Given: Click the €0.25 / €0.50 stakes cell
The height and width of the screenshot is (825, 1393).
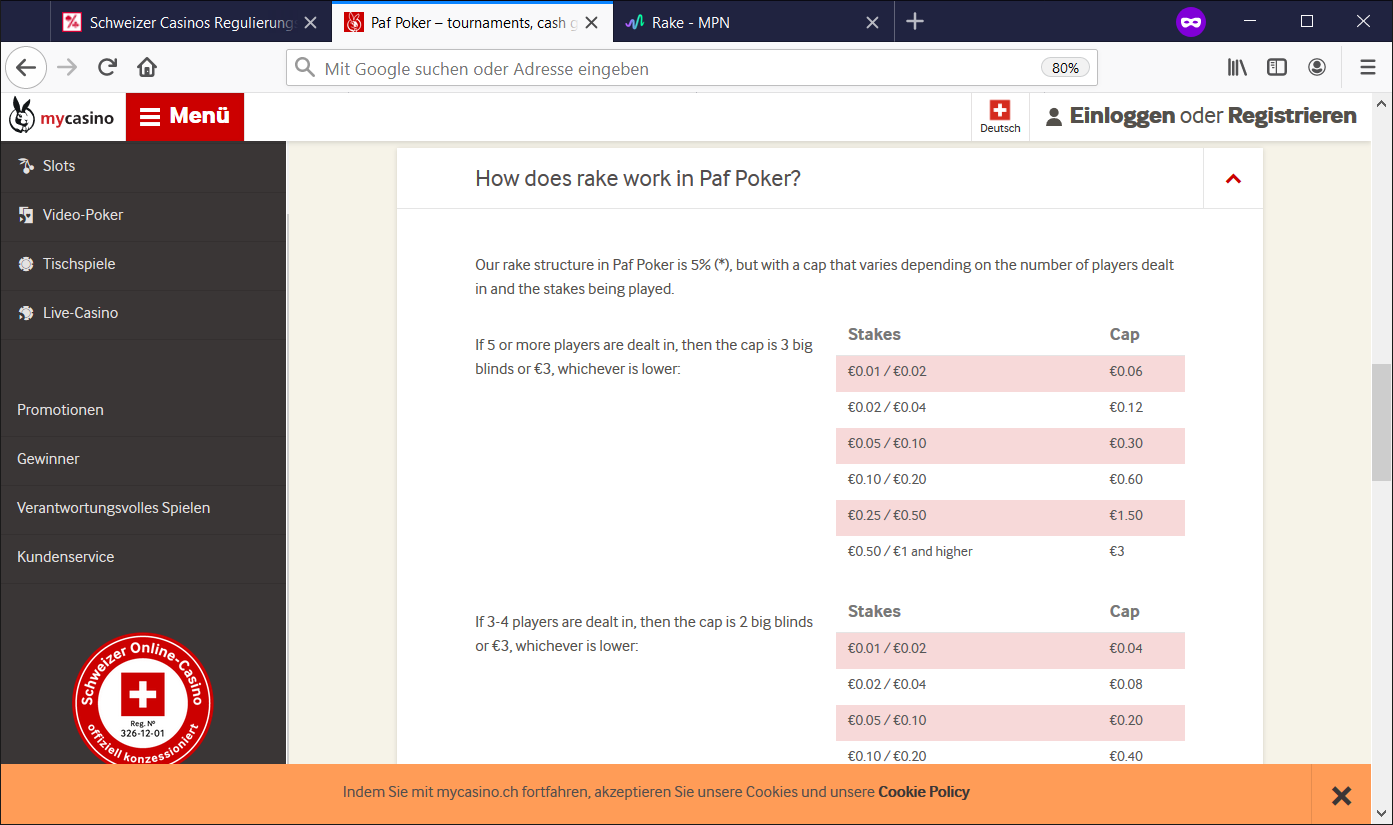Looking at the screenshot, I should (x=887, y=515).
